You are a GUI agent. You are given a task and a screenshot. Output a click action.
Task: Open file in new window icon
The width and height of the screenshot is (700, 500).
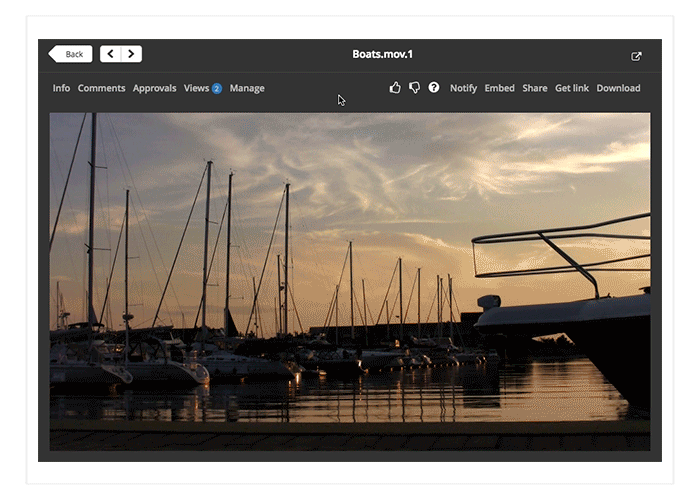pos(636,56)
